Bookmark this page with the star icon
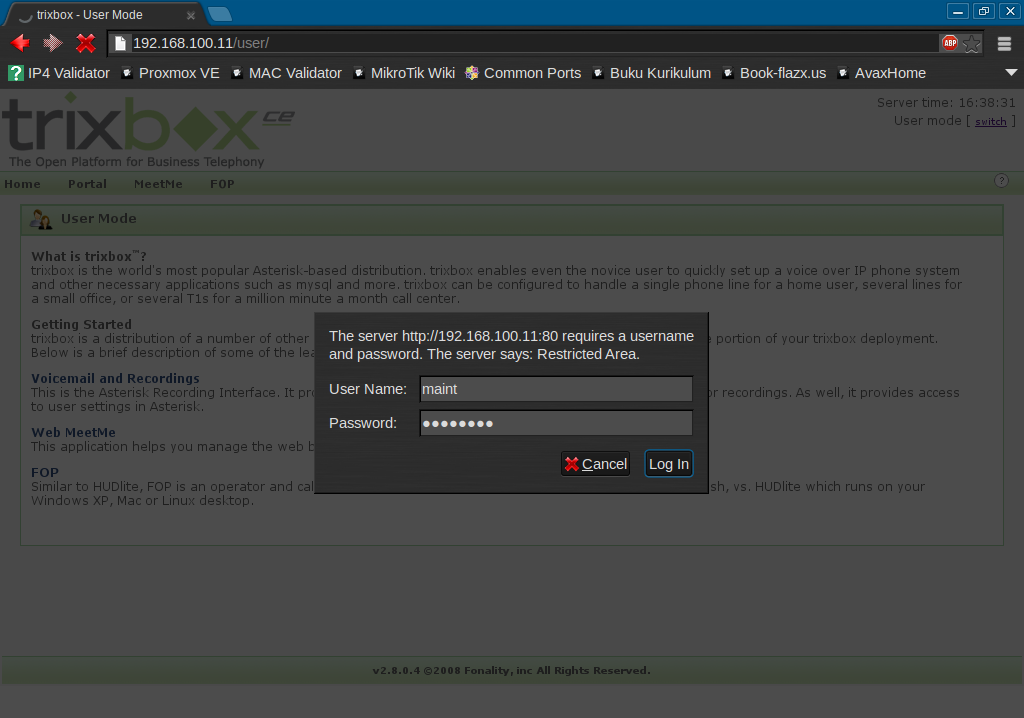This screenshot has width=1024, height=718. click(972, 43)
